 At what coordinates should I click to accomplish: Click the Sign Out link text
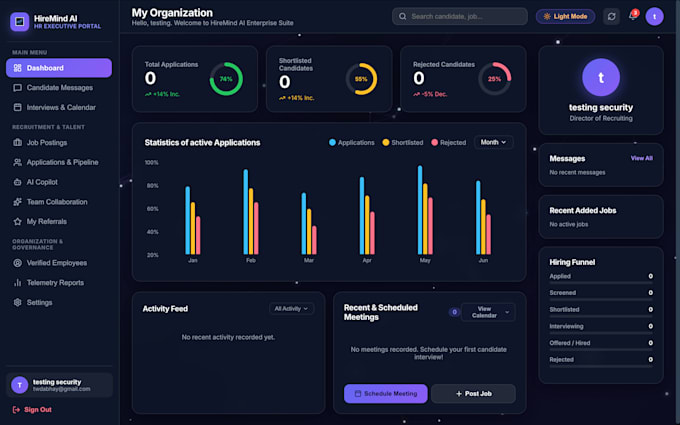click(38, 409)
